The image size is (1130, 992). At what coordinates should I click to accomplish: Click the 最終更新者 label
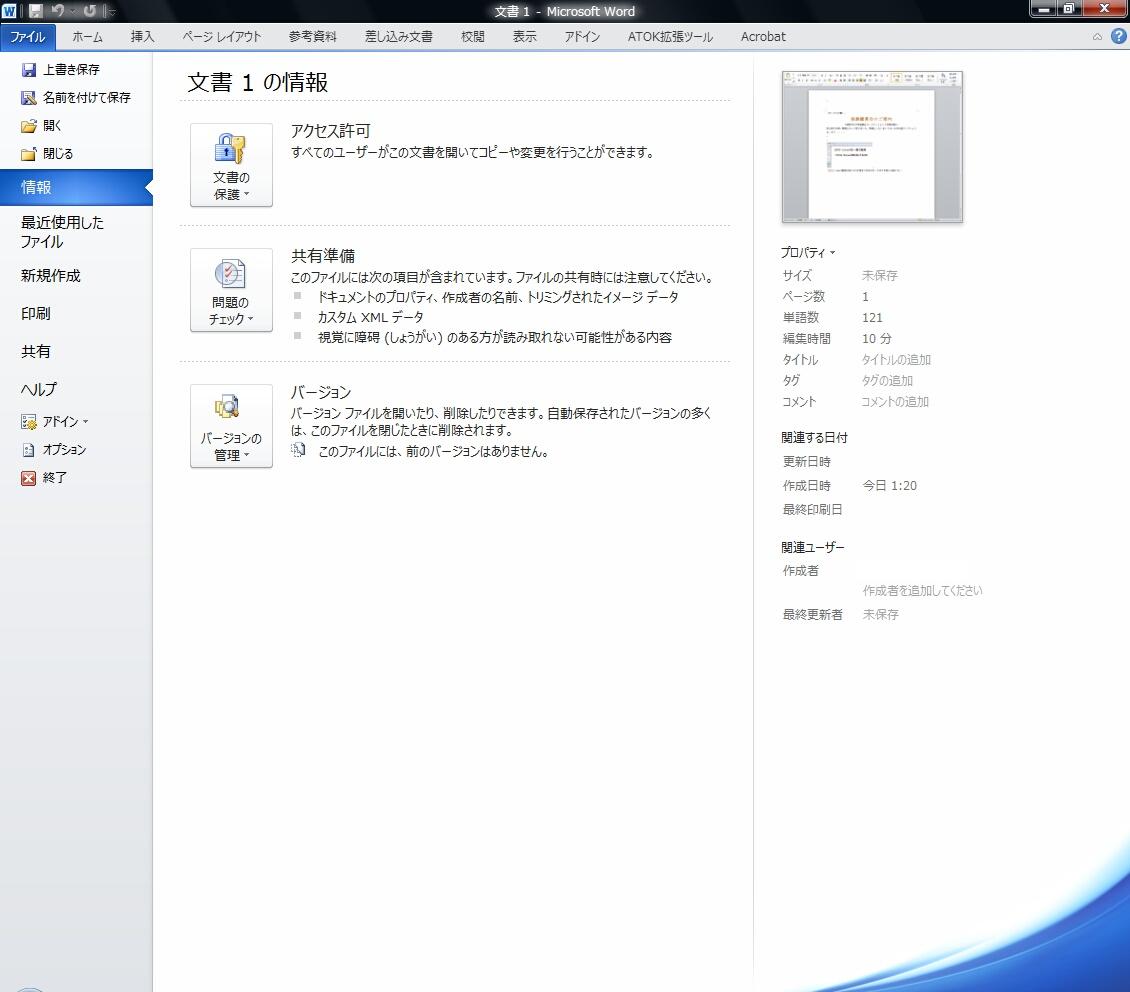pos(812,615)
